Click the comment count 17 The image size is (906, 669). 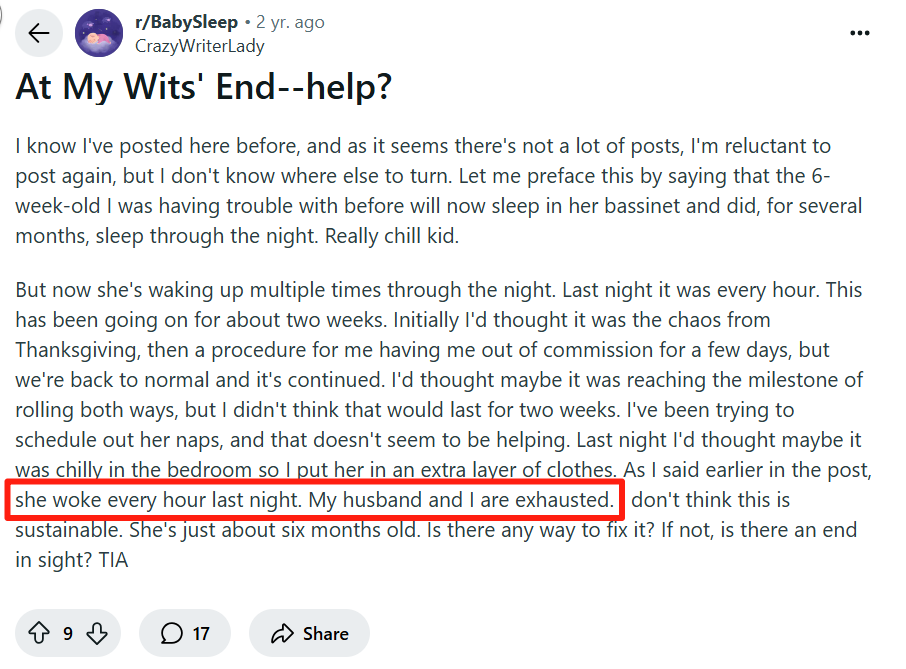(201, 633)
